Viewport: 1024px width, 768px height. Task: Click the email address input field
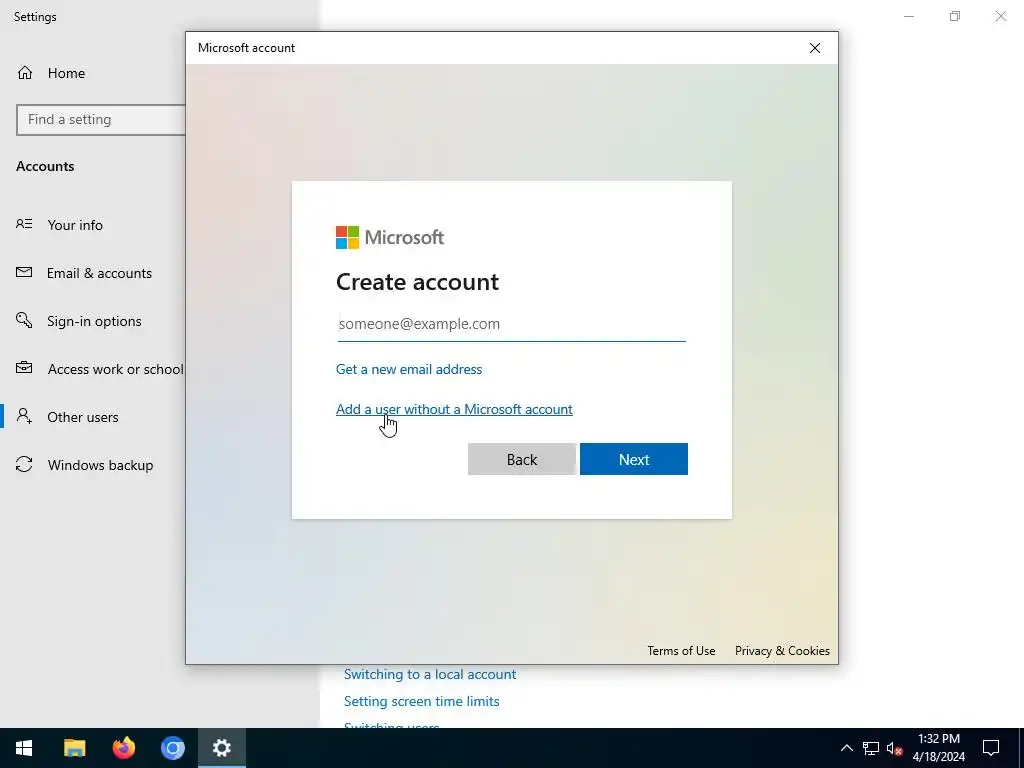pos(511,324)
